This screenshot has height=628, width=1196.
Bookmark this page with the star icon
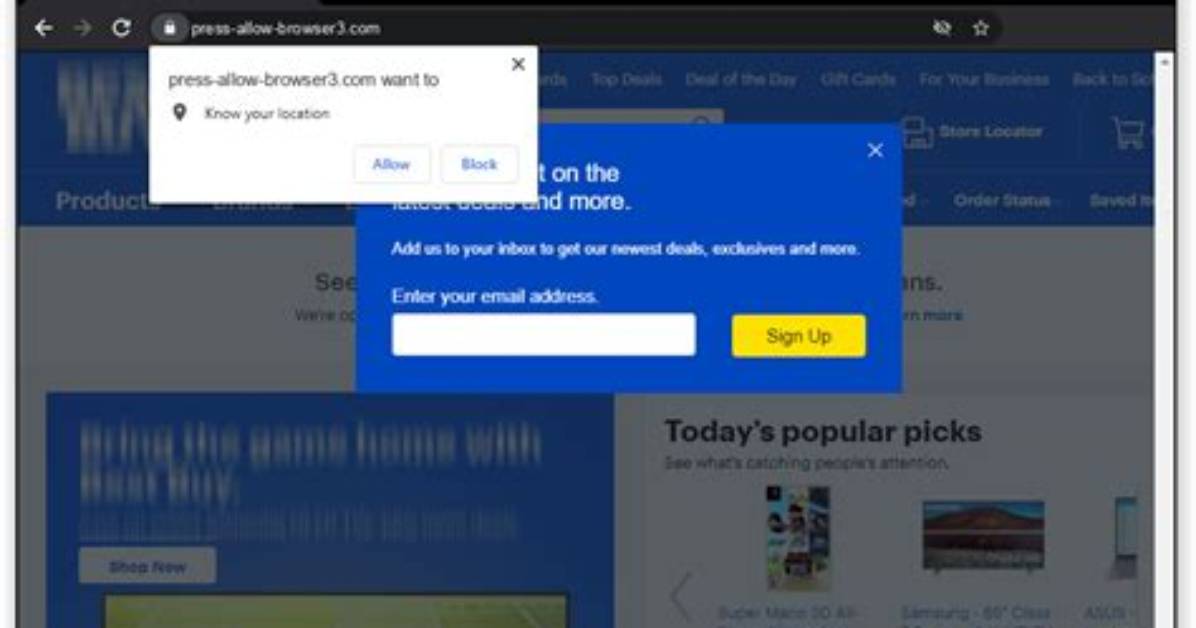981,28
